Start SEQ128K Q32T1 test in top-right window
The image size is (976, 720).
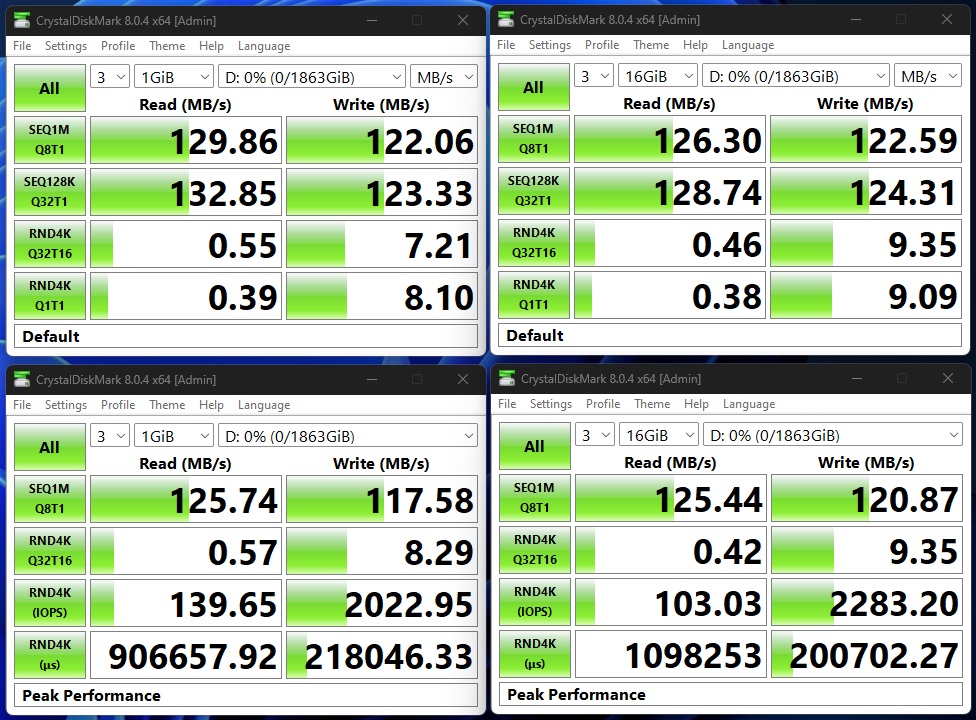[x=533, y=190]
